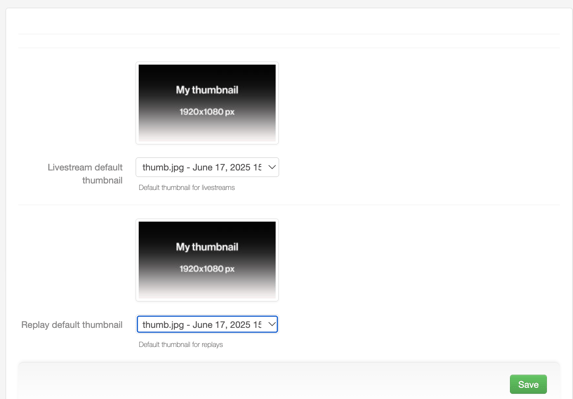Click the "Default thumbnail for replays" hint text
Viewport: 573px width, 399px height.
click(x=181, y=345)
